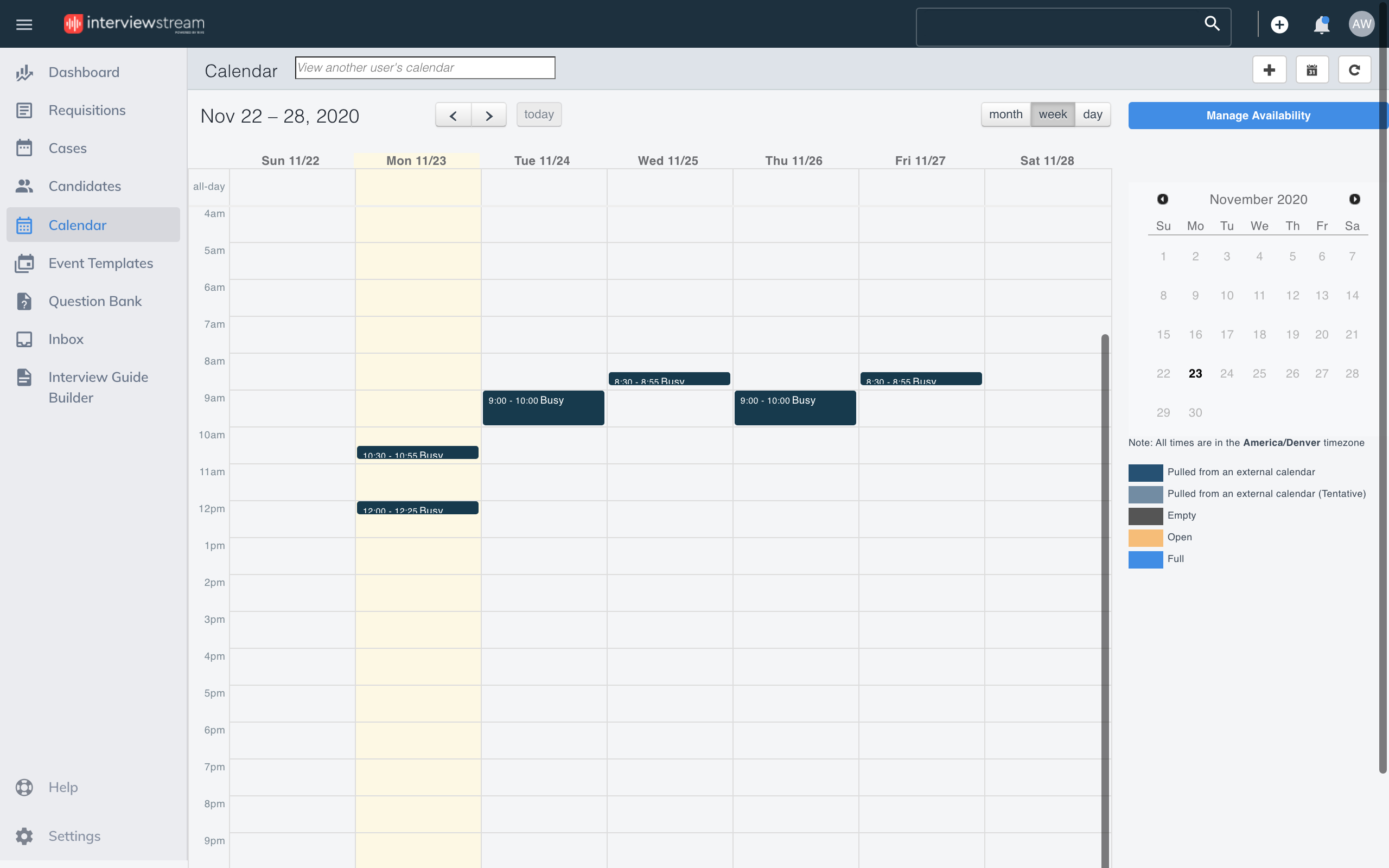Go to the next week

pyautogui.click(x=488, y=115)
